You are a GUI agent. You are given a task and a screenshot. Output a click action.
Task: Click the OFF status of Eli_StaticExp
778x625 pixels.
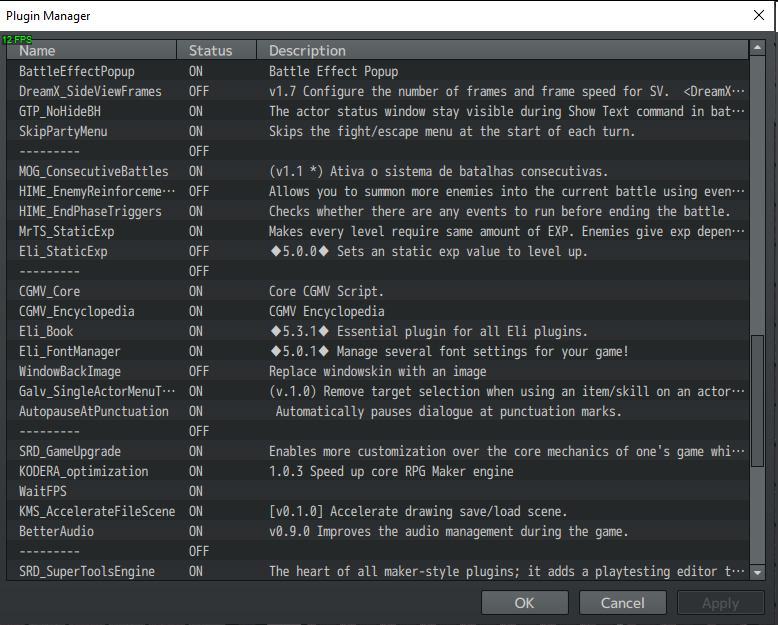pos(199,251)
